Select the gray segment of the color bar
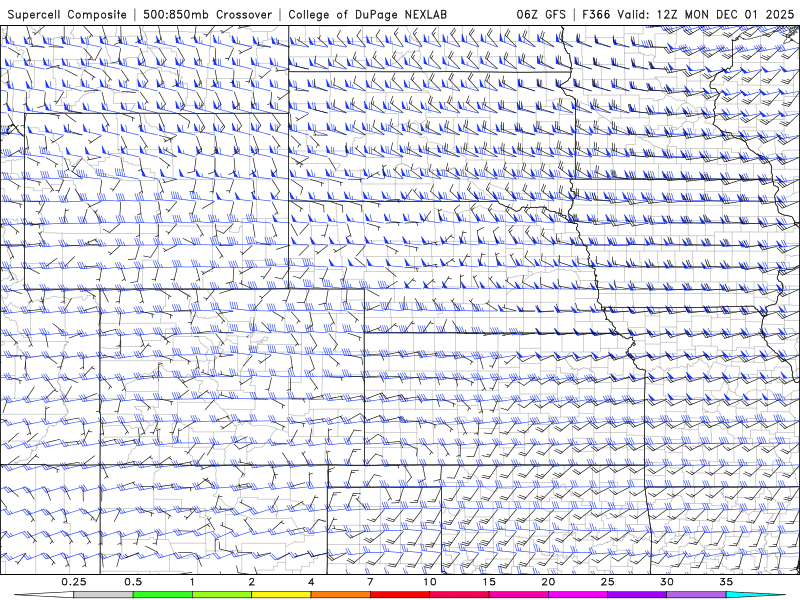The height and width of the screenshot is (600, 800). 104,595
